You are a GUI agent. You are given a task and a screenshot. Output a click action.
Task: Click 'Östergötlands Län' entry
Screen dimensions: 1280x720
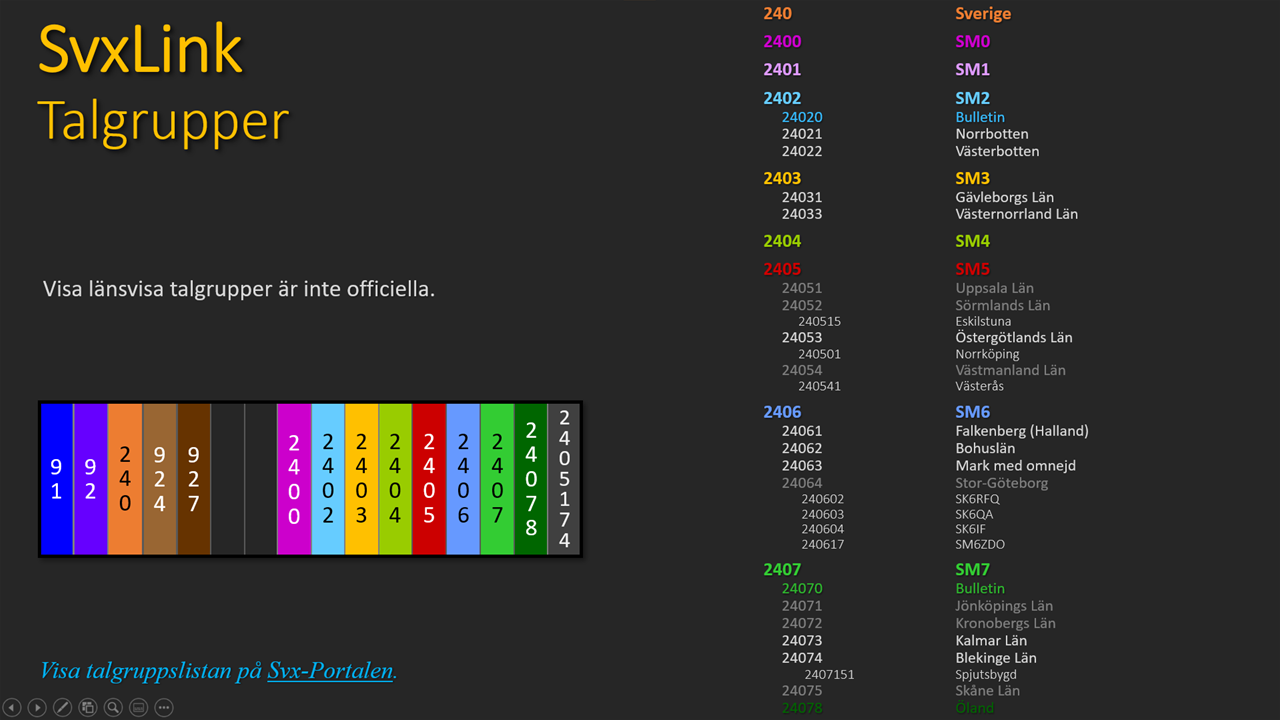coord(1013,337)
